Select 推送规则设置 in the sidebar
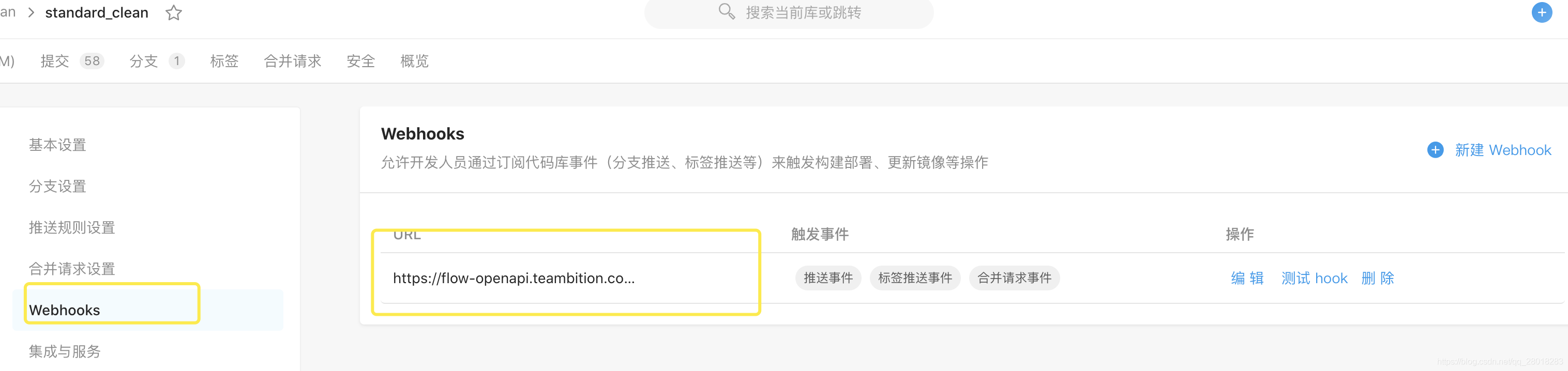This screenshot has height=371, width=1568. click(x=72, y=227)
